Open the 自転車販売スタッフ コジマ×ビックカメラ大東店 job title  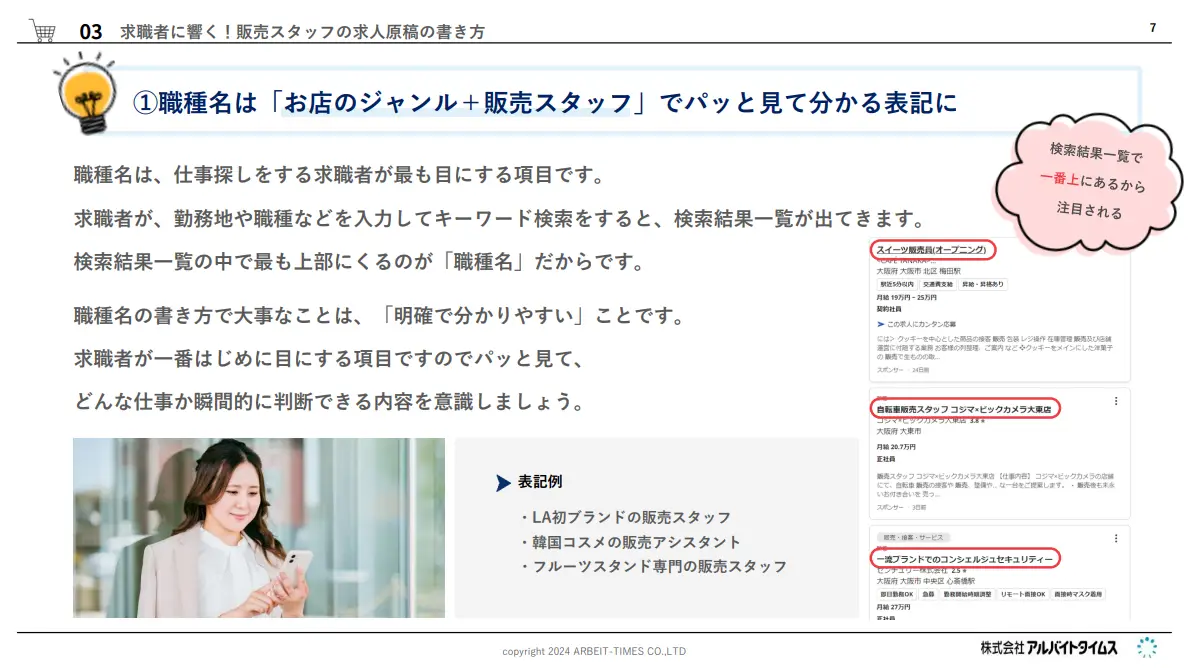click(965, 409)
